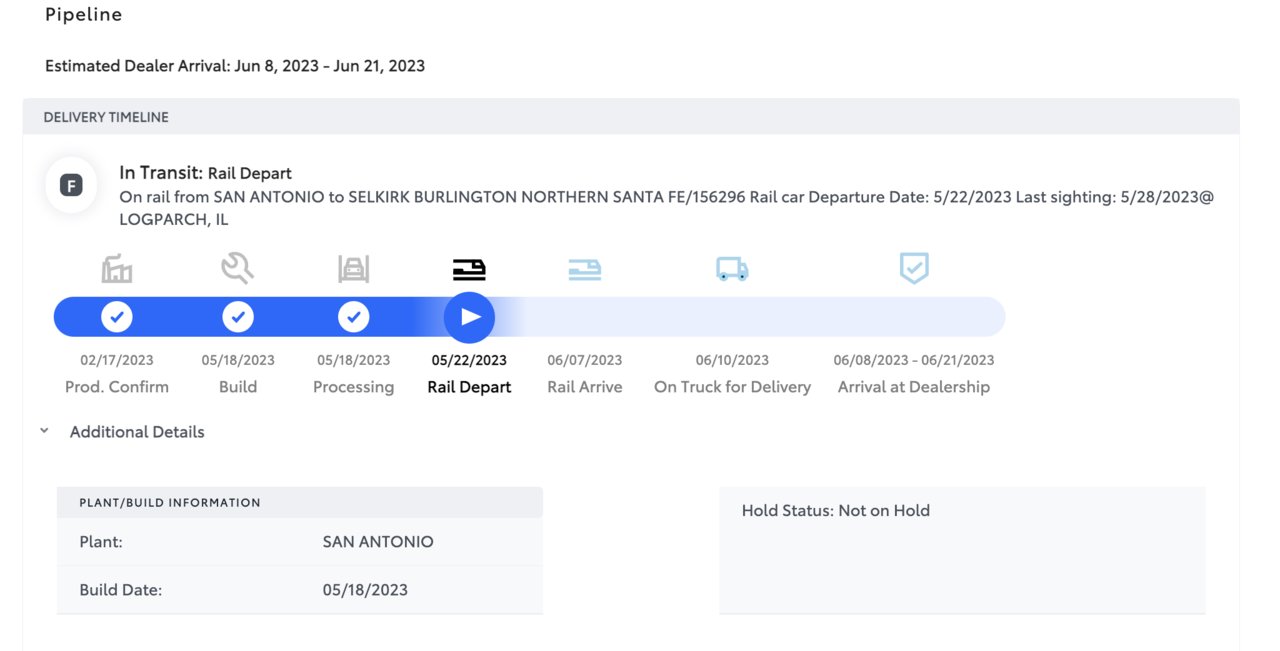Screen dimensions: 1280x651
Task: Click the 05/22/2023 Rail Depart date
Action: pos(469,360)
